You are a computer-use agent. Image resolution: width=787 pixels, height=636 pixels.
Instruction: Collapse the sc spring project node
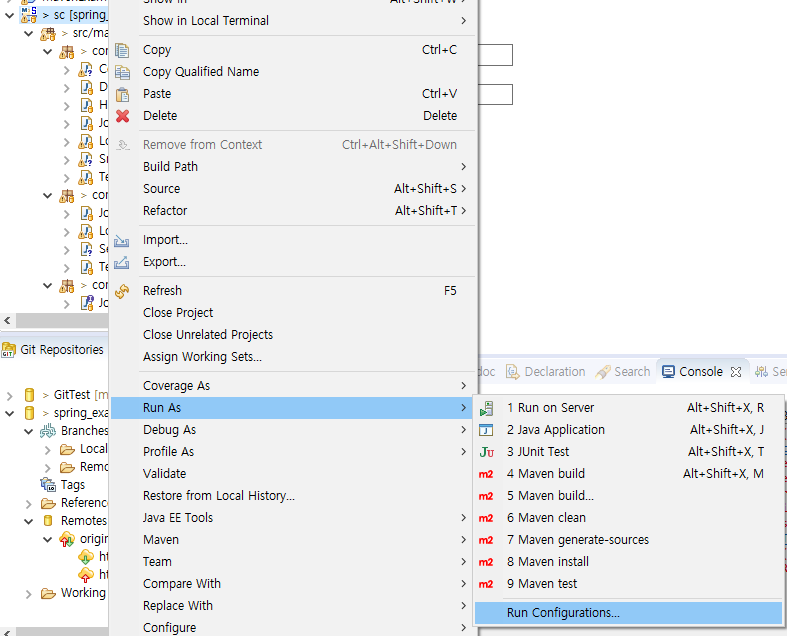pos(9,16)
